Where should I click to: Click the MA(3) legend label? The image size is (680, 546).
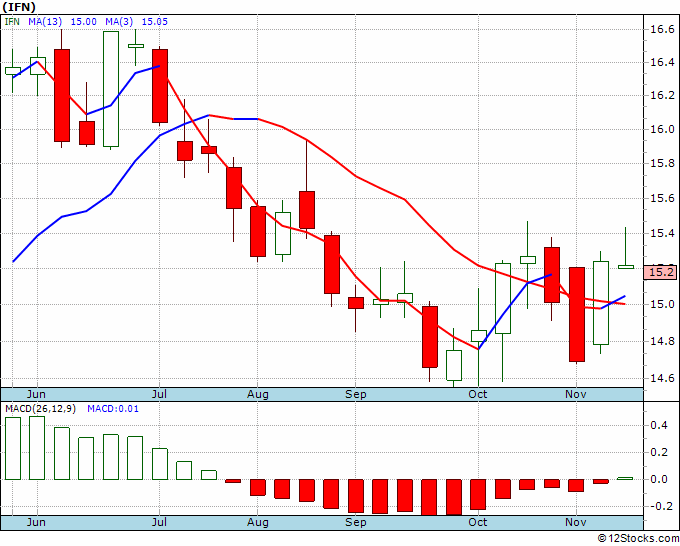pyautogui.click(x=119, y=22)
